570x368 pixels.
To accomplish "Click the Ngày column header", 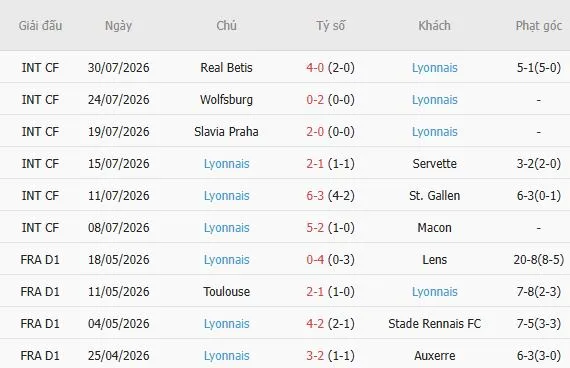I will pos(119,26).
